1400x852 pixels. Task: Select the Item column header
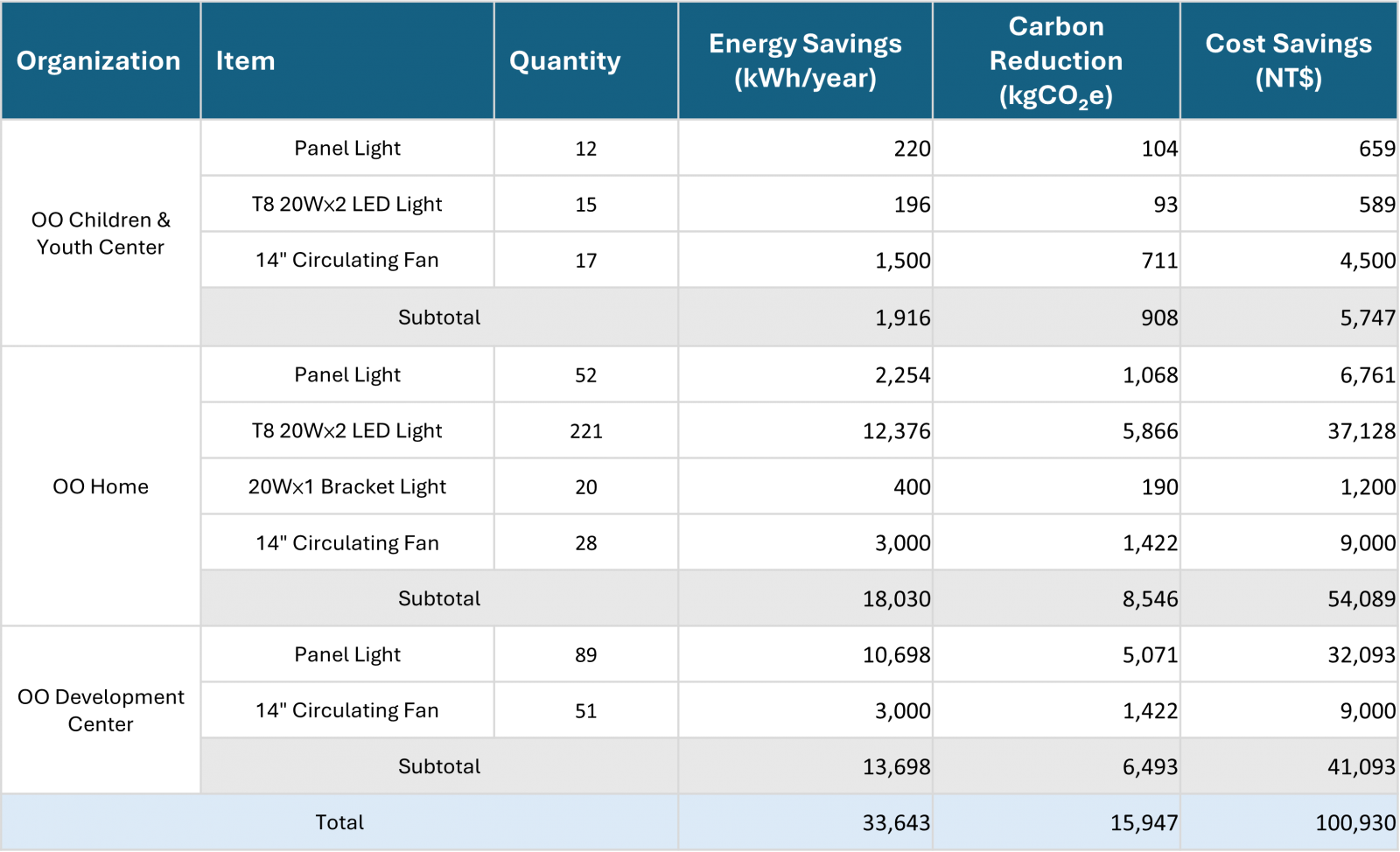(245, 60)
